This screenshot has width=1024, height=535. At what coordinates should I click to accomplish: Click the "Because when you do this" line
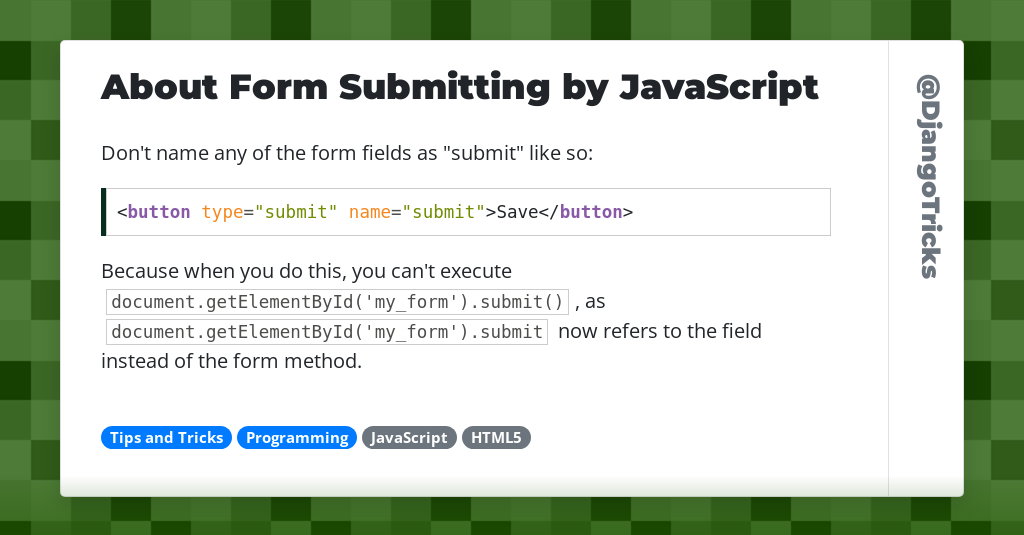(x=306, y=271)
